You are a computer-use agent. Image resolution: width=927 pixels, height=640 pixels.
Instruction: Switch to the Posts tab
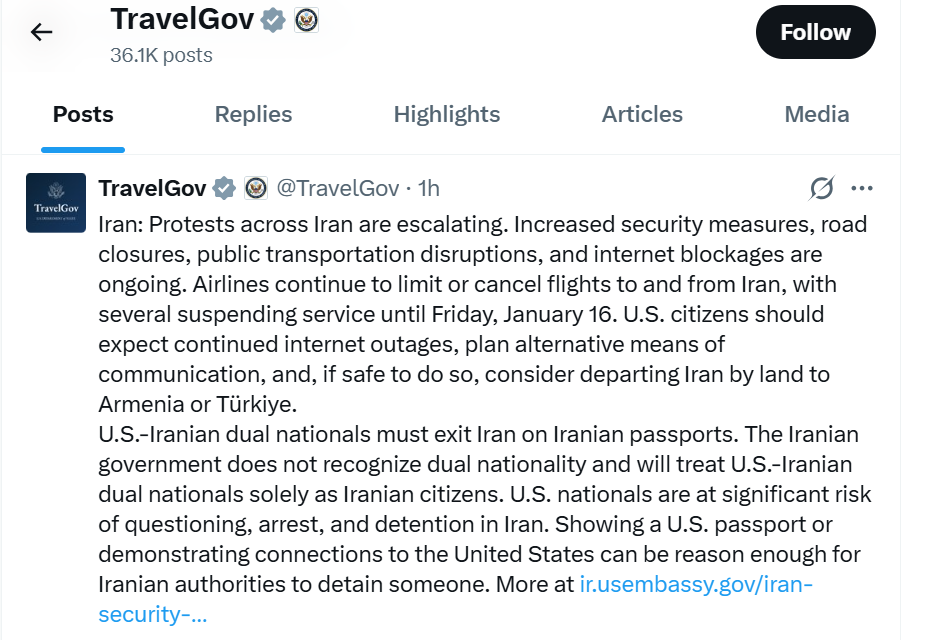click(x=83, y=114)
